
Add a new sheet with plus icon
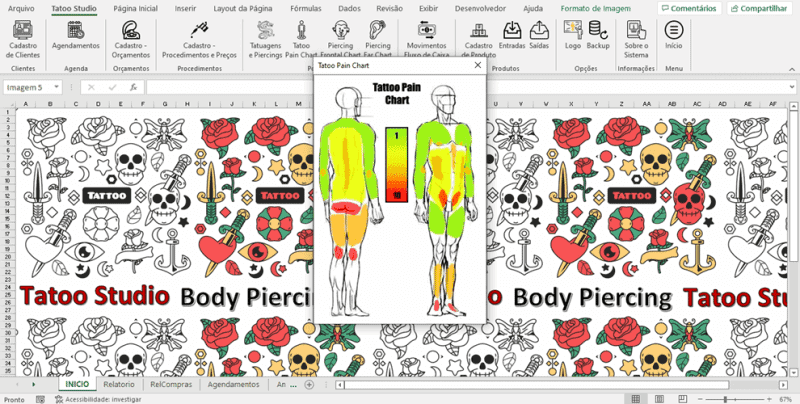[x=309, y=385]
